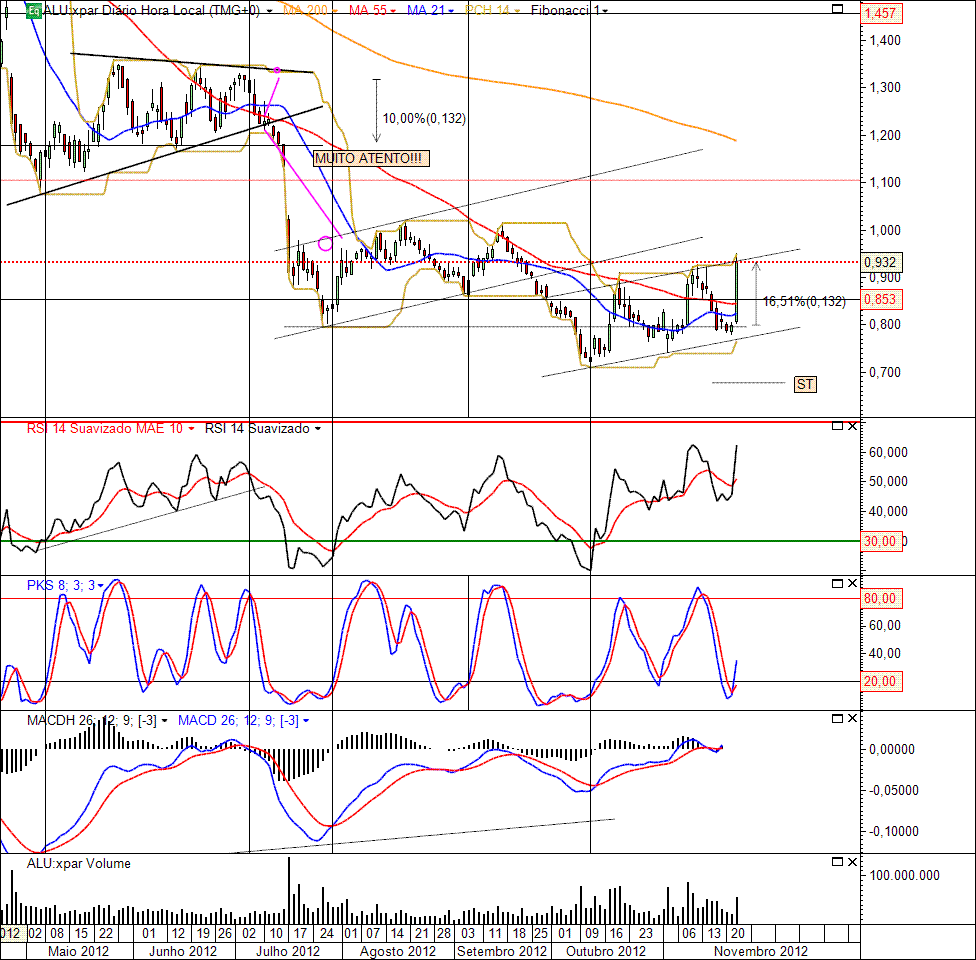Viewport: 976px width, 960px height.
Task: Click Agosto 2012 on the time axis
Action: 398,951
